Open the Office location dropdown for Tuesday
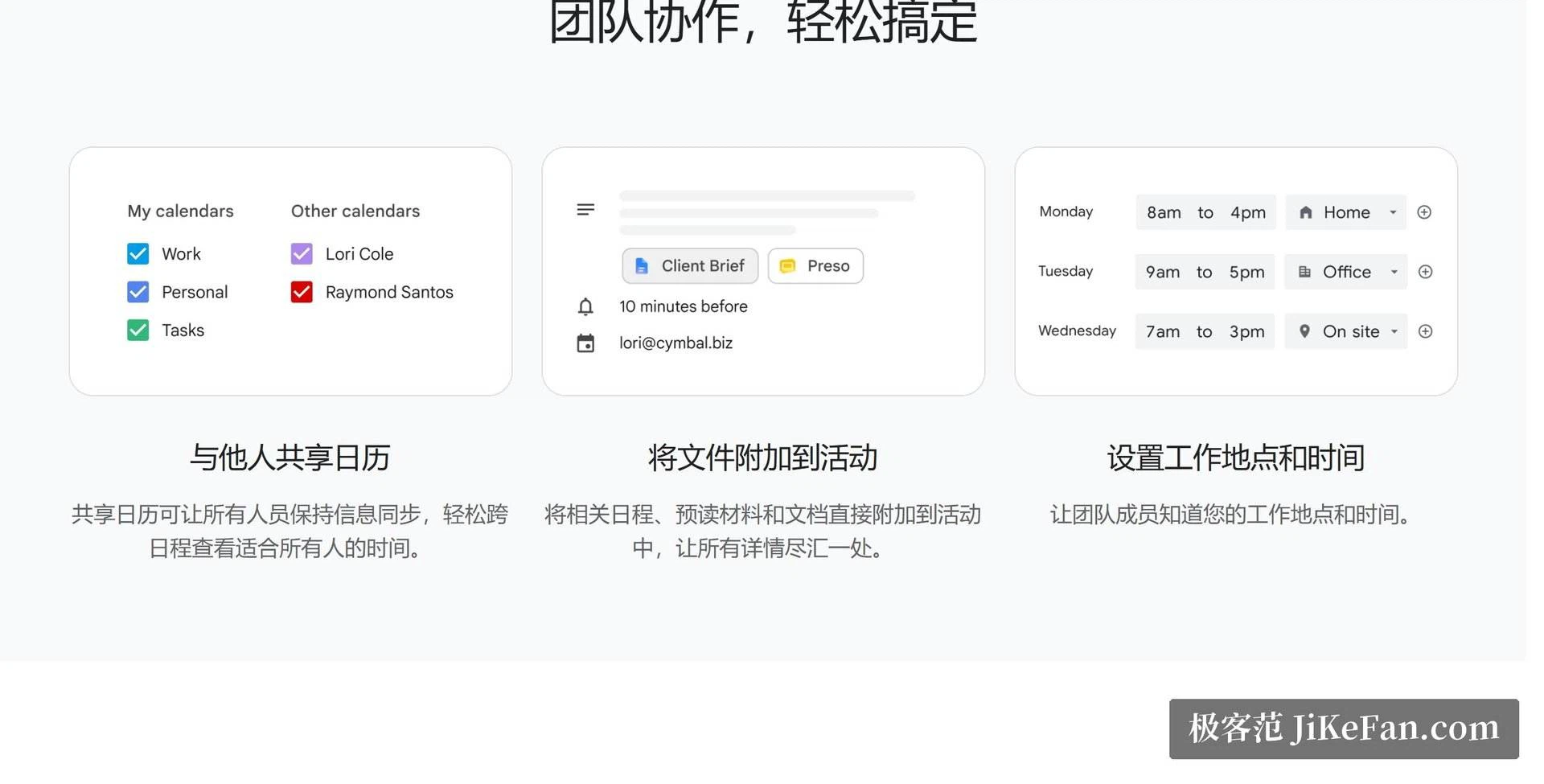Screen dimensions: 1544x784 tap(1345, 272)
